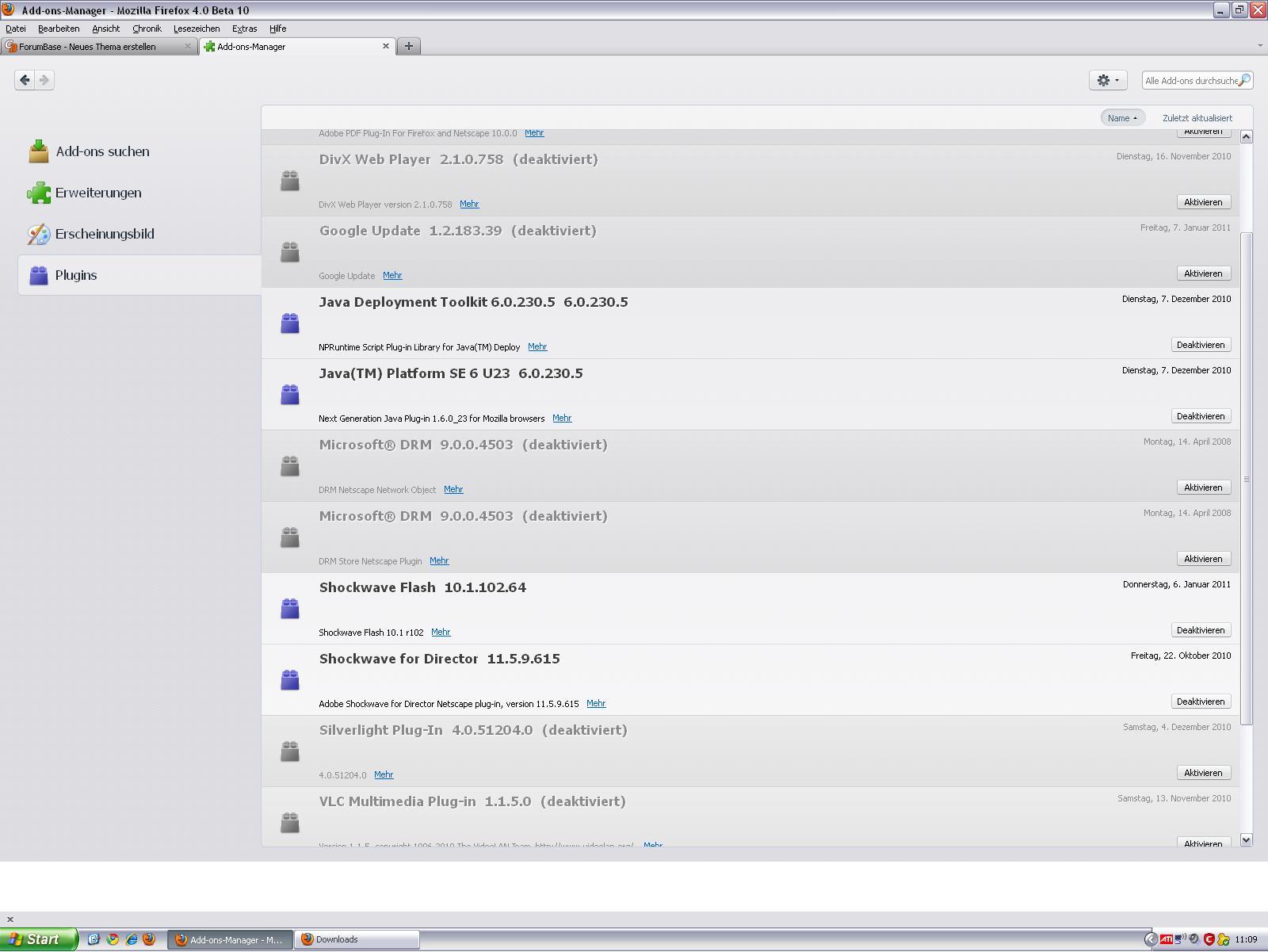Activate DivX Web Player plugin
1268x952 pixels.
click(x=1203, y=202)
